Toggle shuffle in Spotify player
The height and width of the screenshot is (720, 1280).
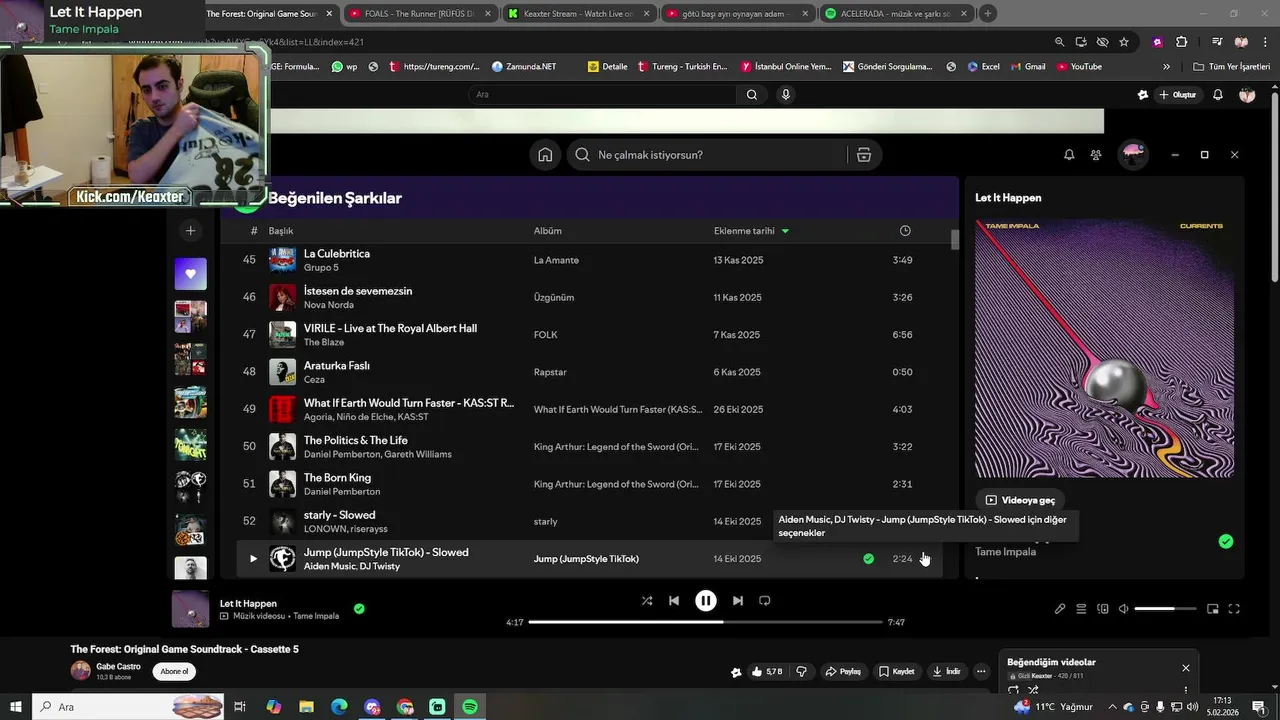click(647, 601)
